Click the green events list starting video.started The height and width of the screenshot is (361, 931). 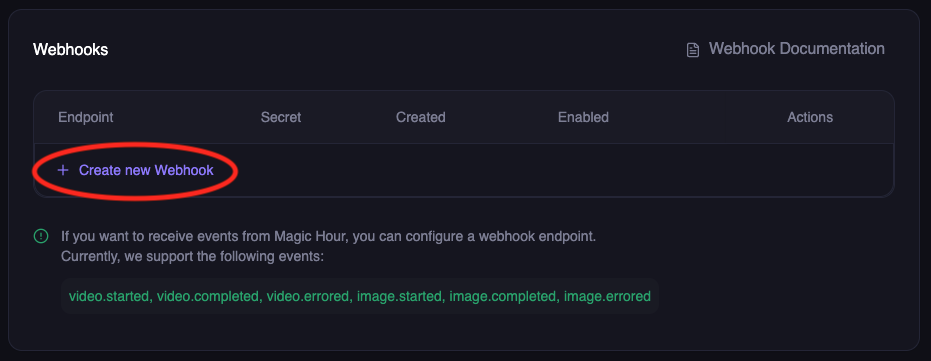360,296
